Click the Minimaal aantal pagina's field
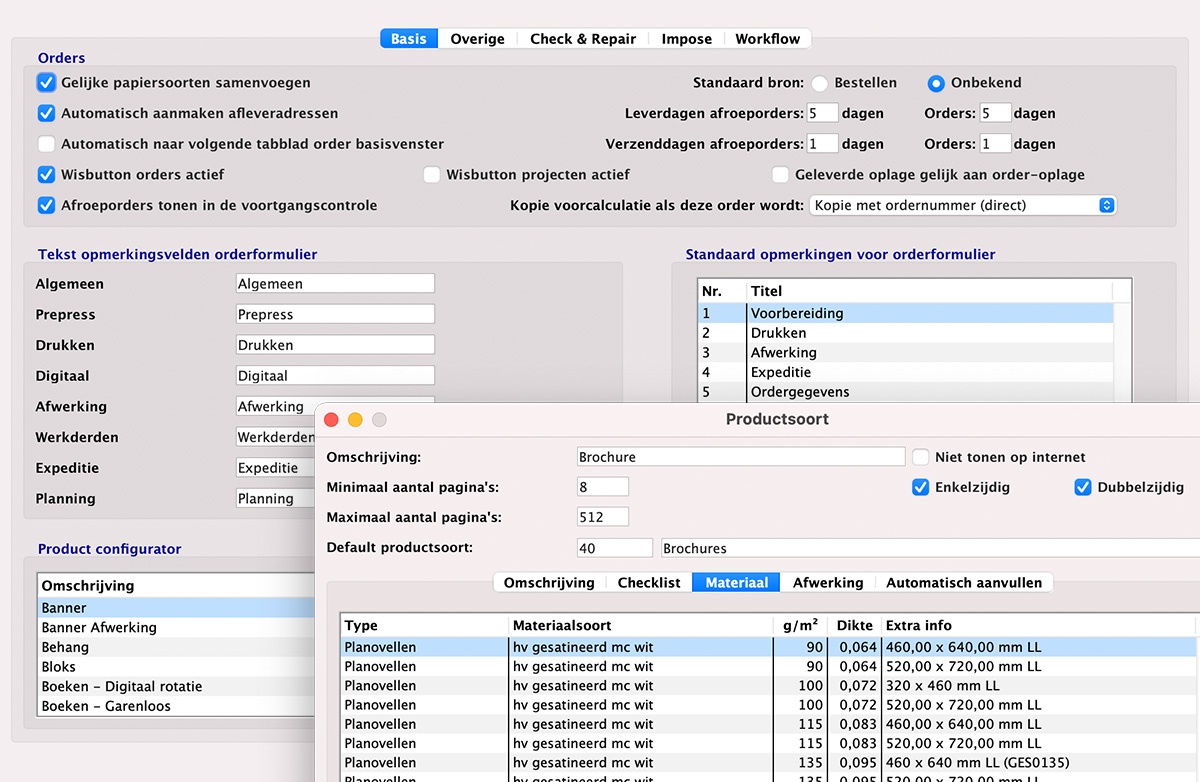This screenshot has width=1200, height=782. [603, 487]
